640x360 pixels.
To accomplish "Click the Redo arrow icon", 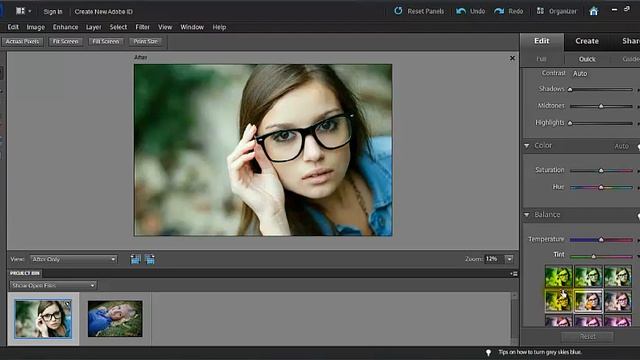I will pos(499,11).
